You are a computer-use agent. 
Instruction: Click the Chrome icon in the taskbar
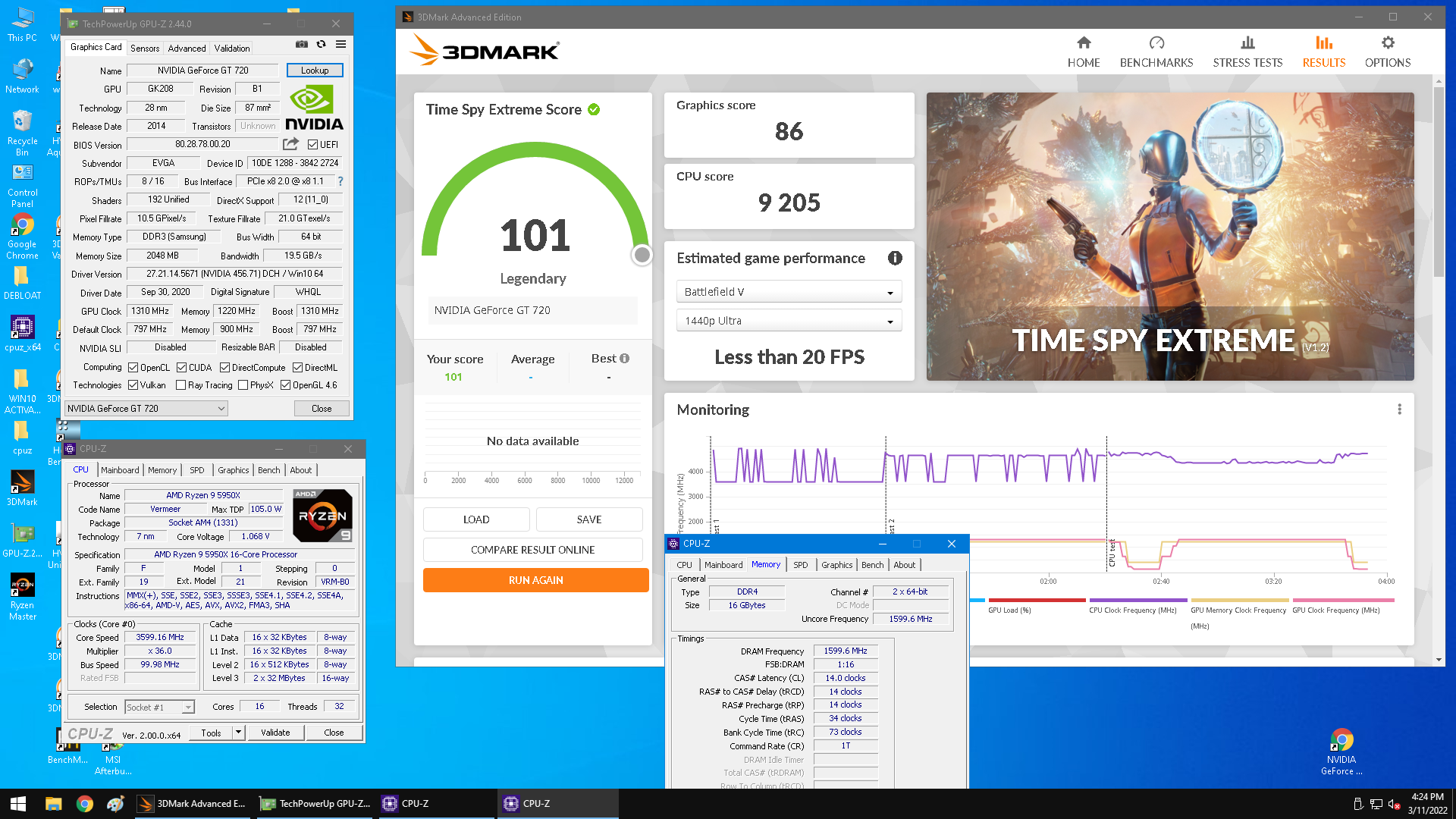pos(85,804)
